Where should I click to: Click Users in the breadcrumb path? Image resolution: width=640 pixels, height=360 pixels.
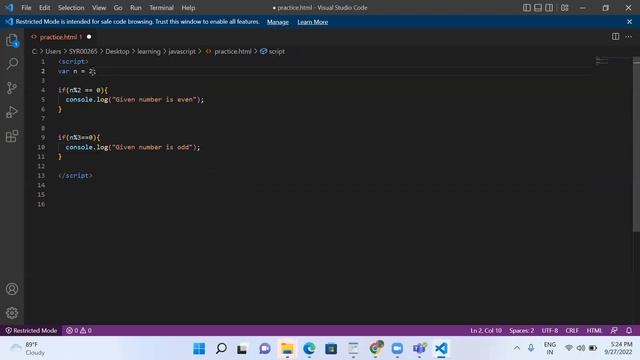[53, 51]
